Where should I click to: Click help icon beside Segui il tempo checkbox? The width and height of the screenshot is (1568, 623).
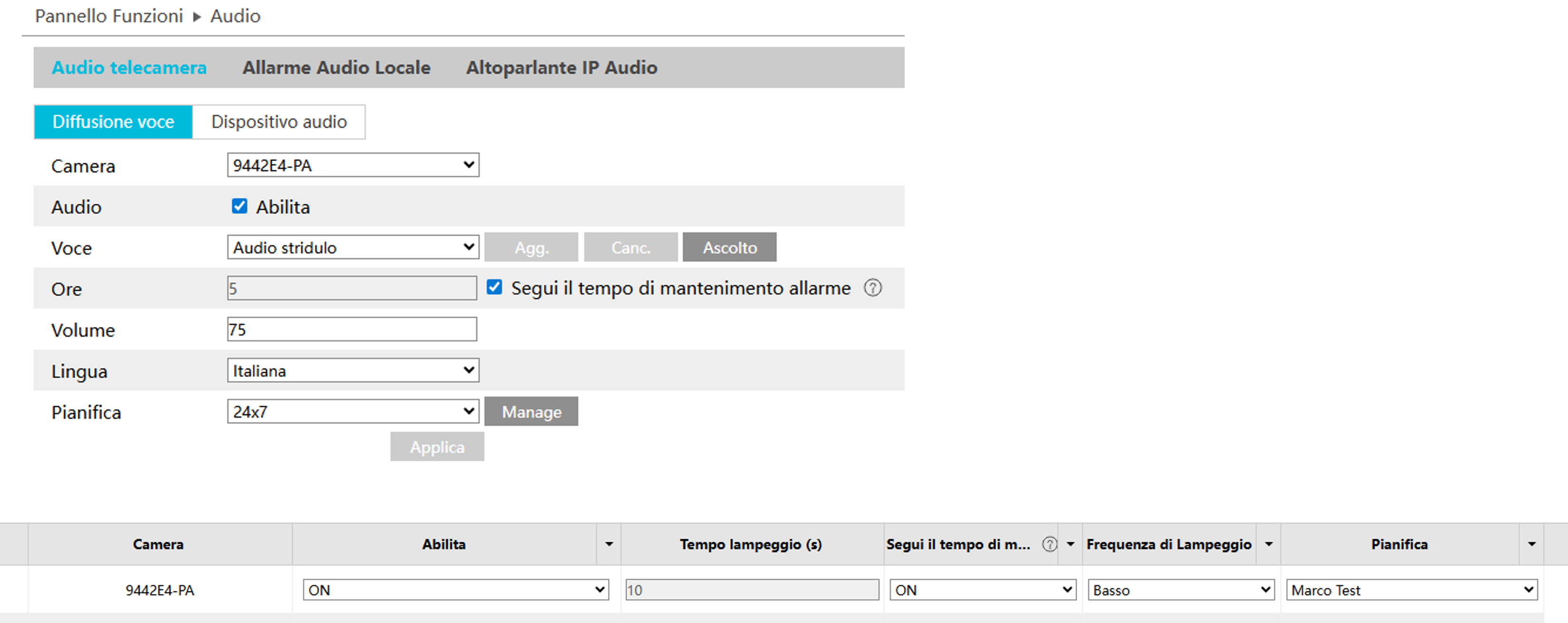pos(872,288)
